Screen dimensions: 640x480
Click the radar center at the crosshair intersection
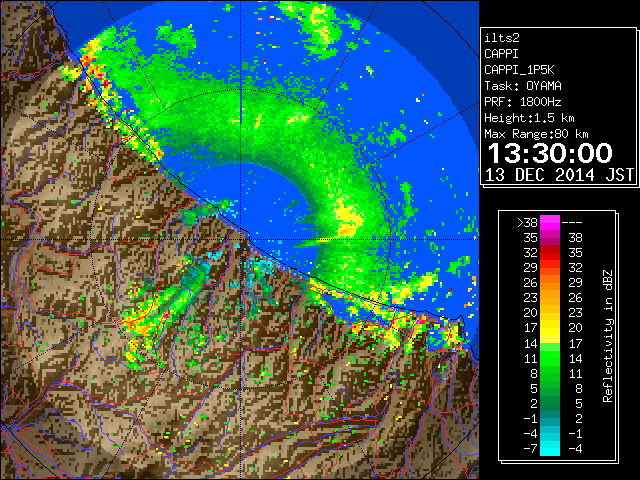tap(241, 239)
